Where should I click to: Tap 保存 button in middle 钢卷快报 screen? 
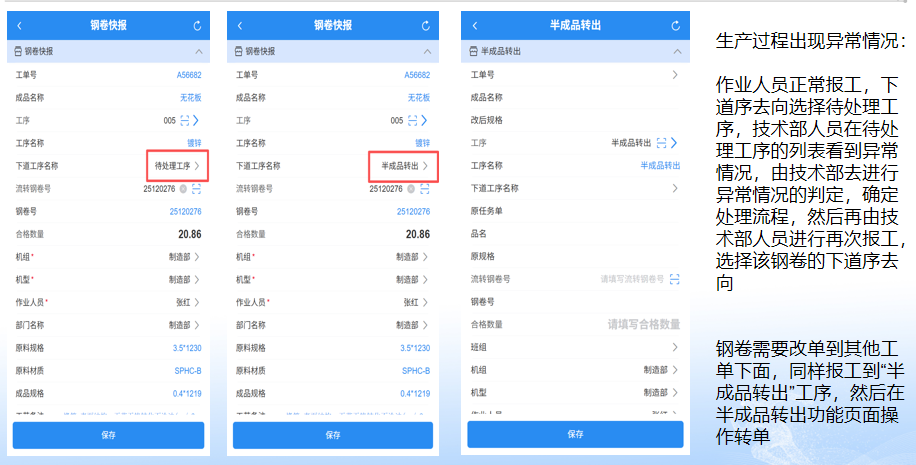(333, 435)
